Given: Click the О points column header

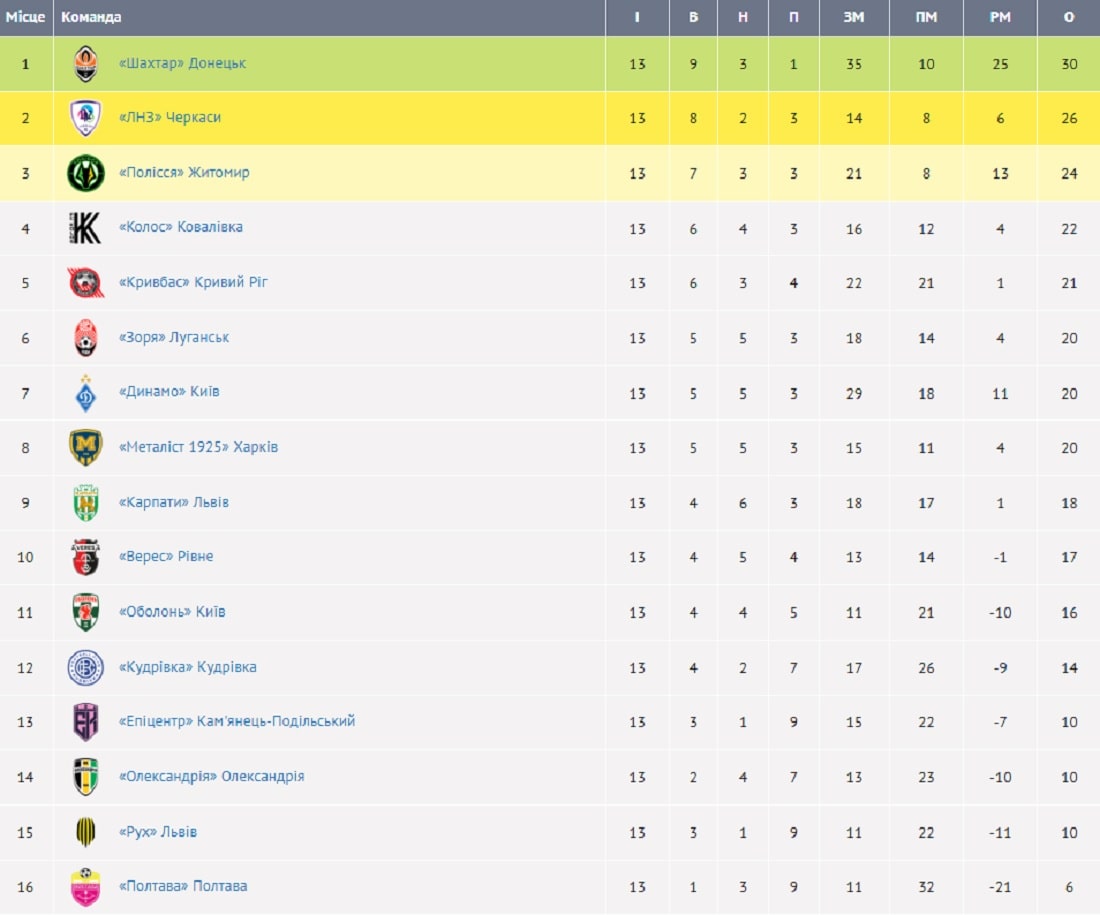Looking at the screenshot, I should [x=1069, y=17].
